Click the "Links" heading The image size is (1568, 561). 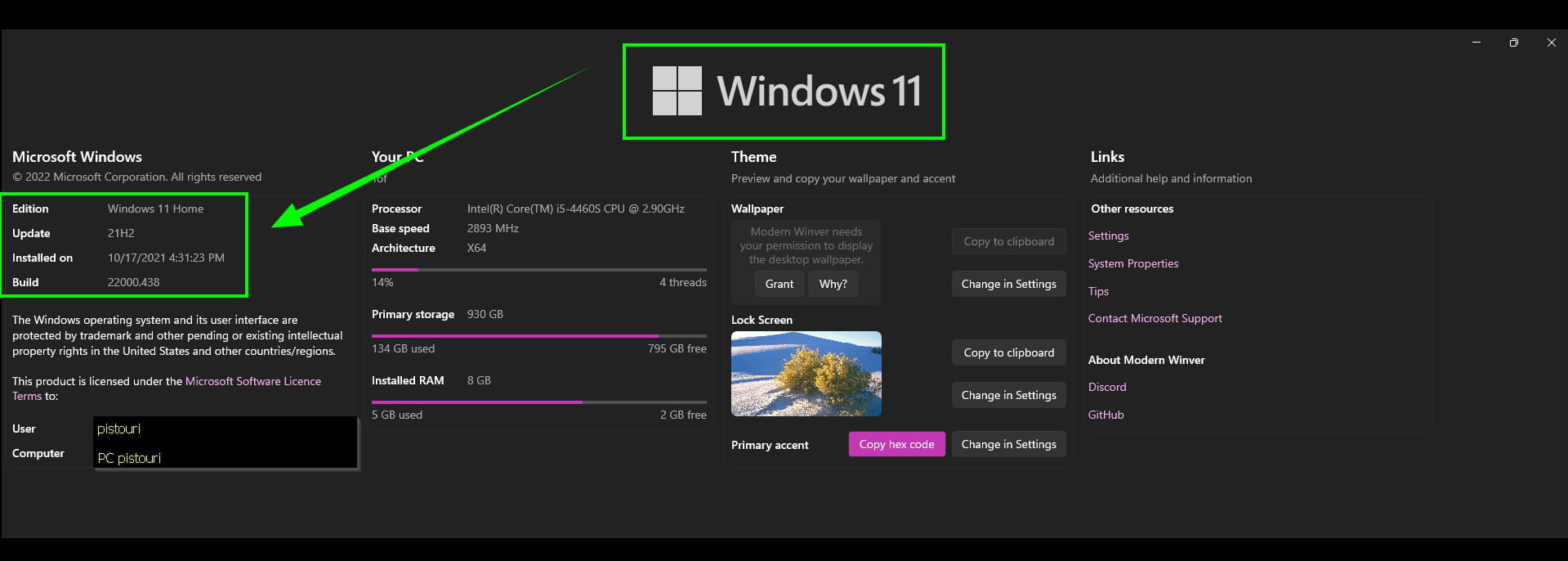[x=1107, y=157]
